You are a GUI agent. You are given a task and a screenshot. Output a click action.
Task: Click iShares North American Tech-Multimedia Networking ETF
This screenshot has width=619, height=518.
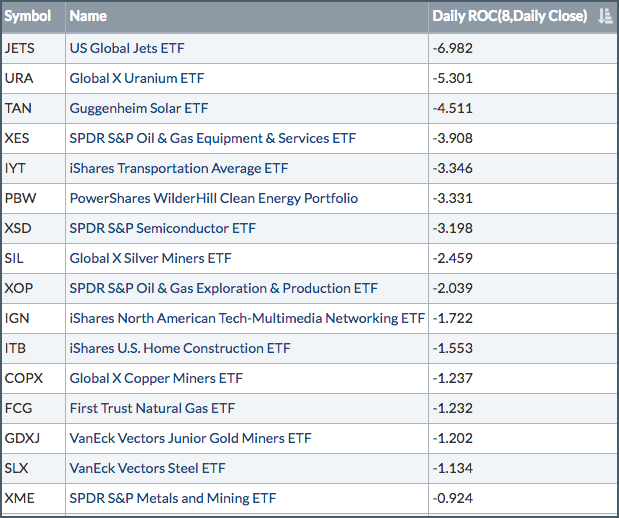tap(247, 318)
